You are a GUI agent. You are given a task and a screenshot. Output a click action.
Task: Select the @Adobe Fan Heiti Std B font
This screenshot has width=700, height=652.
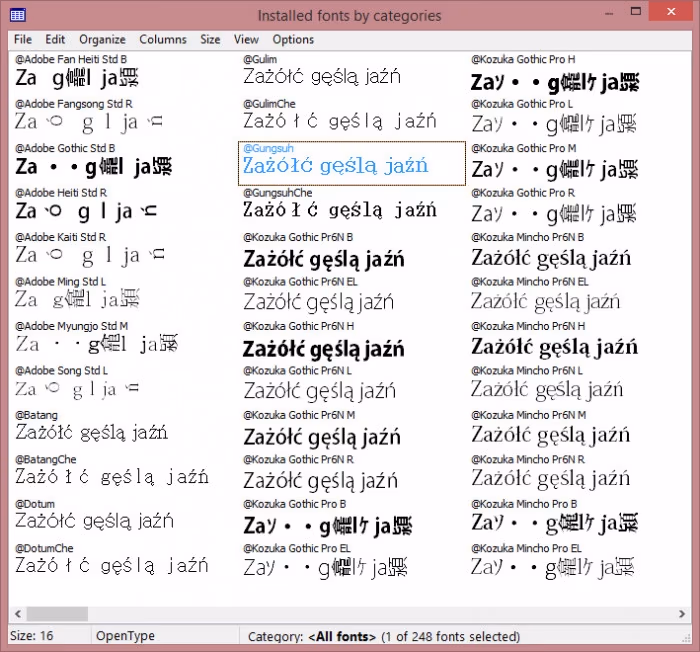pos(124,74)
